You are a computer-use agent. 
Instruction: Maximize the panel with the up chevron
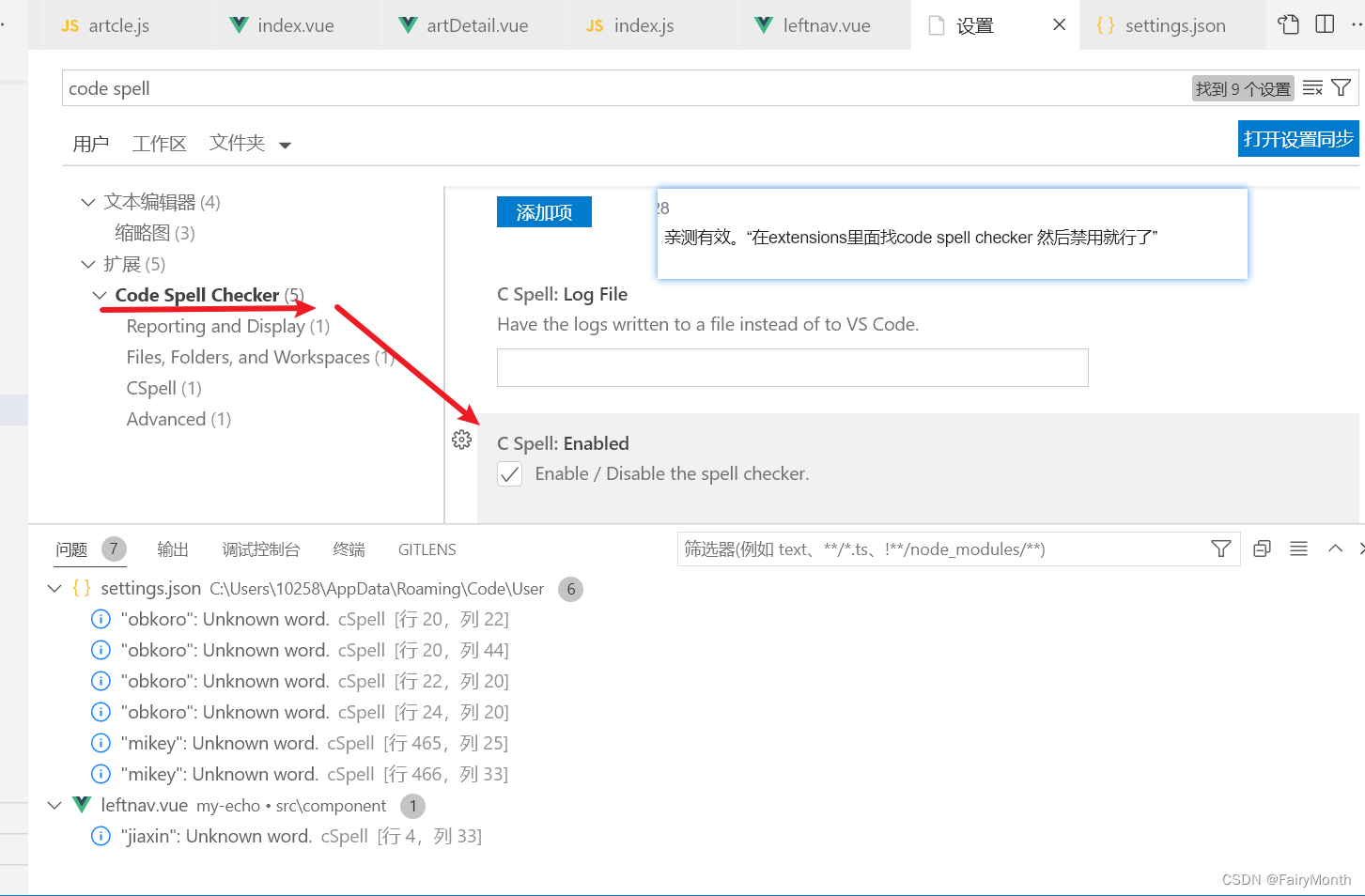point(1335,548)
